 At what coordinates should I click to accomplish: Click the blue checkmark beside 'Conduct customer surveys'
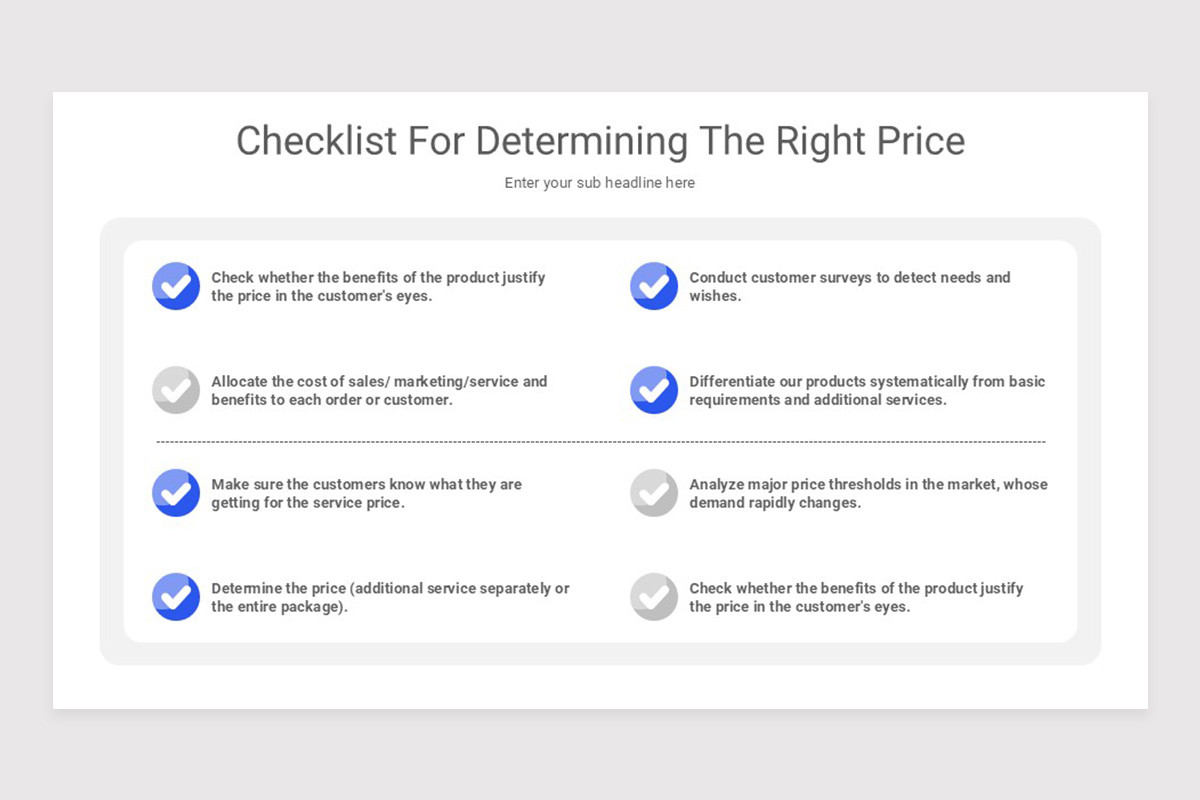click(654, 286)
